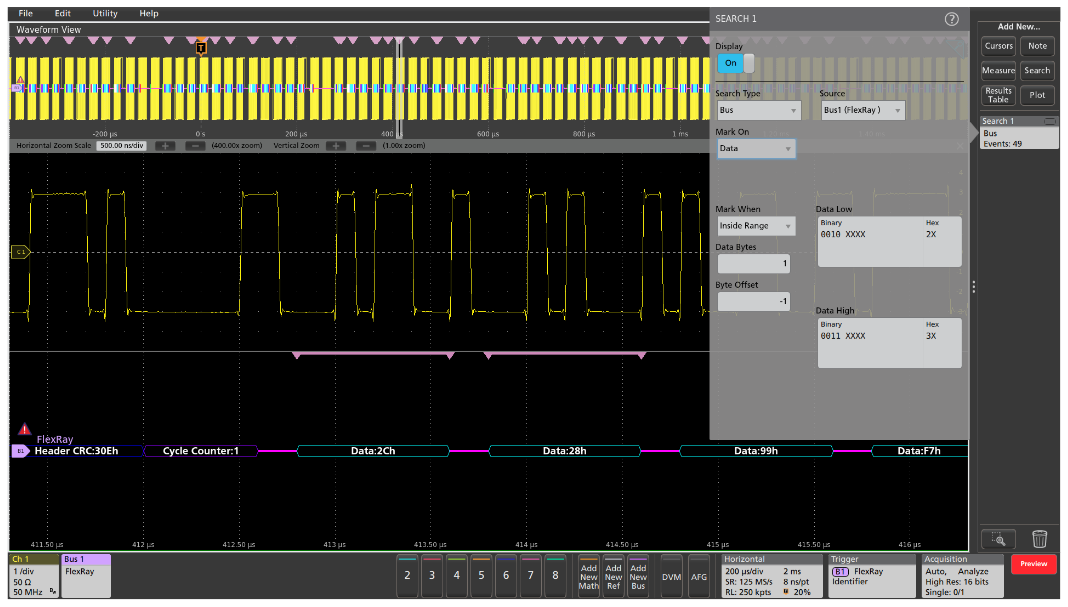Click Add New Bus
This screenshot has height=607, width=1068.
click(638, 576)
